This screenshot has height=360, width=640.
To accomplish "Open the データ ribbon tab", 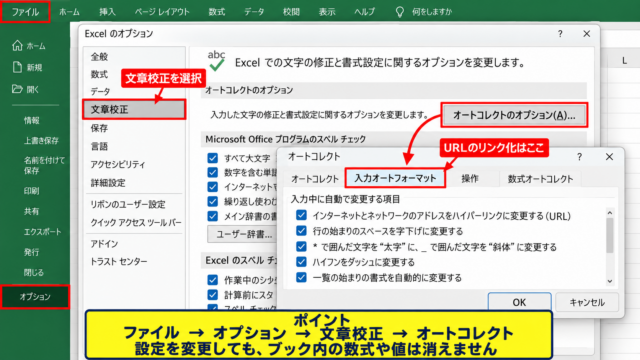I will pyautogui.click(x=254, y=12).
